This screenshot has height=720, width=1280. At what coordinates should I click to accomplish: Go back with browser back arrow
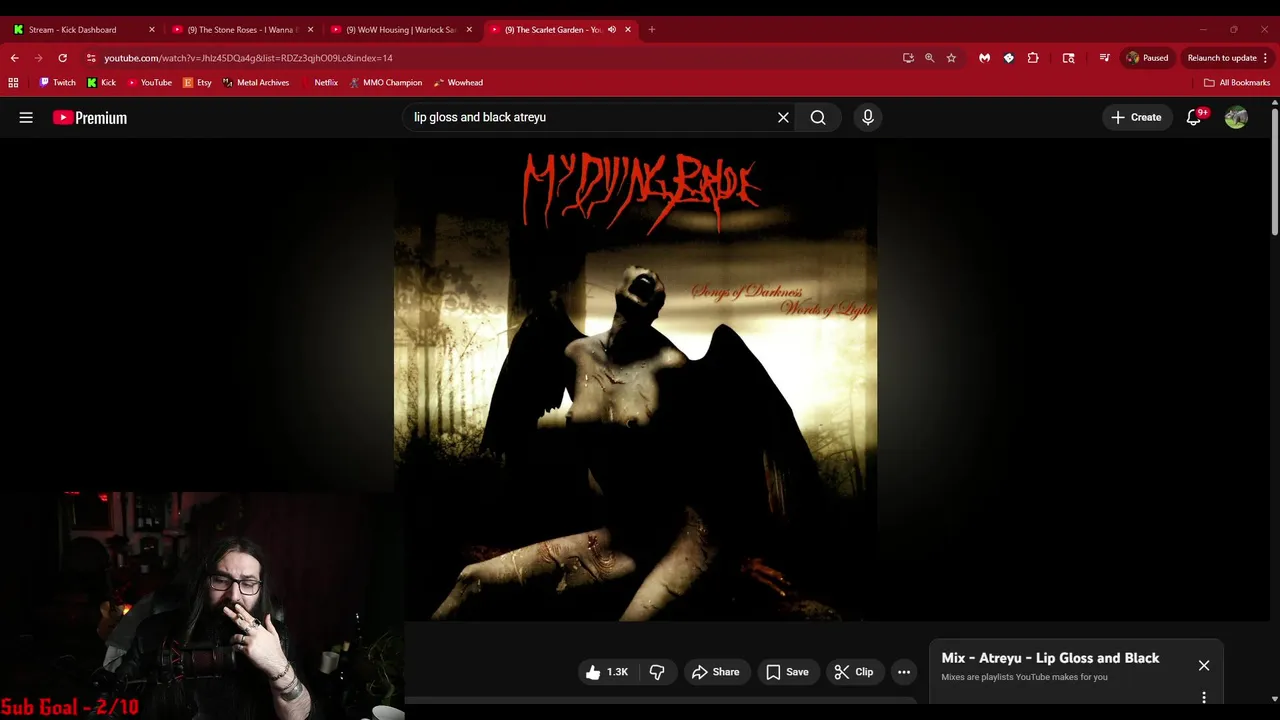15,58
